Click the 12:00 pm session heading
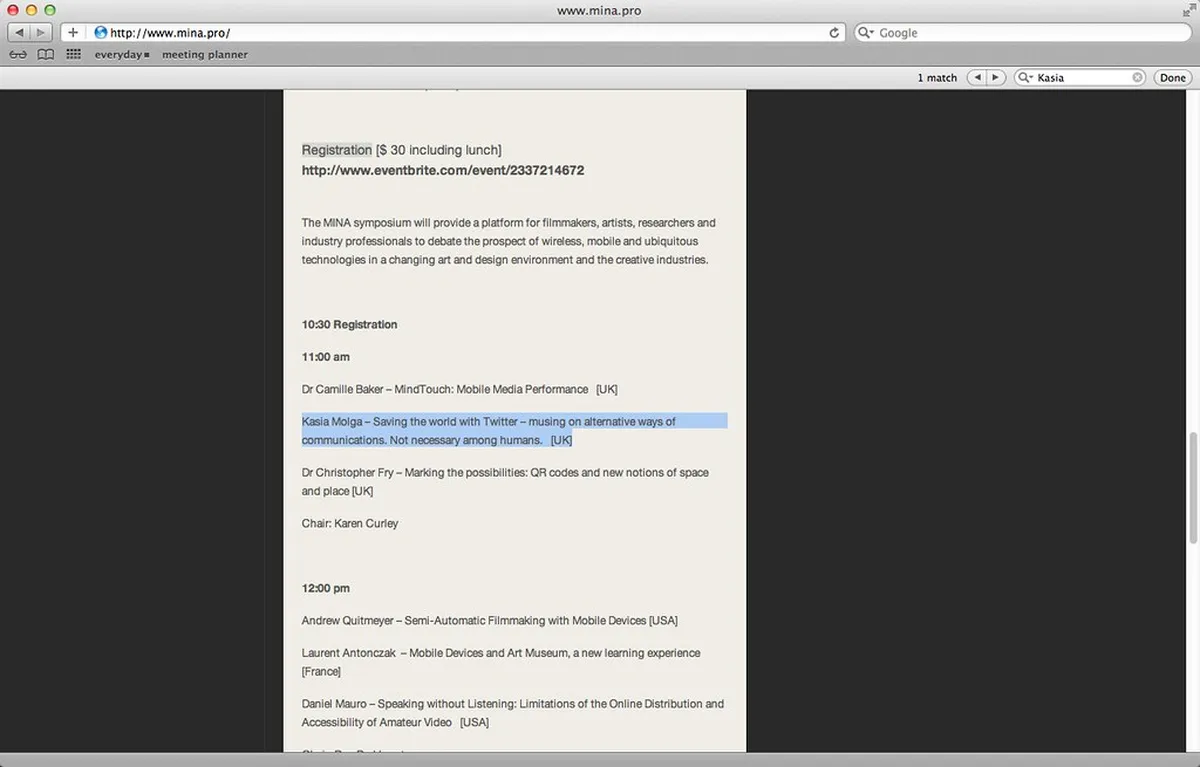The width and height of the screenshot is (1200, 767). point(326,589)
